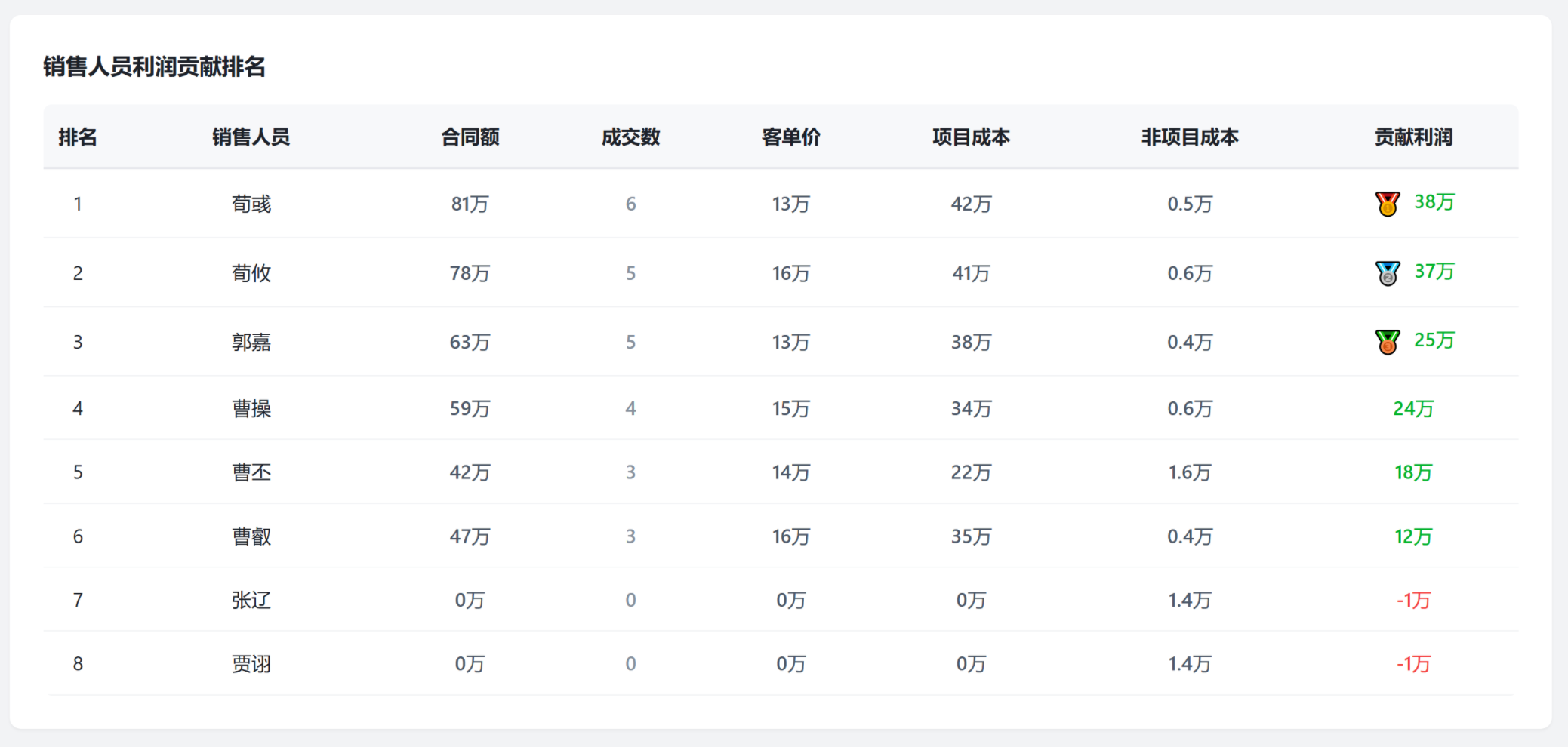Click the bronze medal icon for 郭嘉
This screenshot has width=1568, height=747.
click(1387, 342)
